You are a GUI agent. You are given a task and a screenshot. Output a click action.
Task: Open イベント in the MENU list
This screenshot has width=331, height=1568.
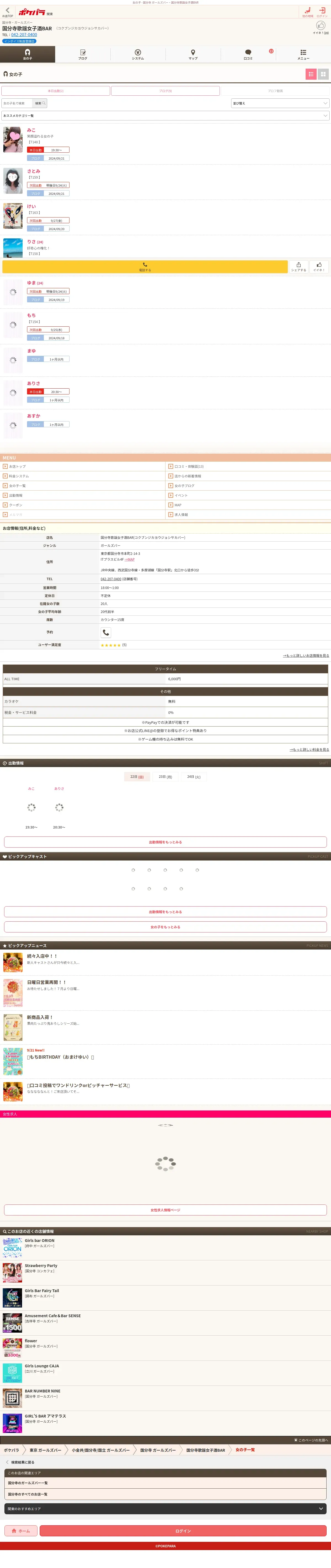(x=248, y=496)
